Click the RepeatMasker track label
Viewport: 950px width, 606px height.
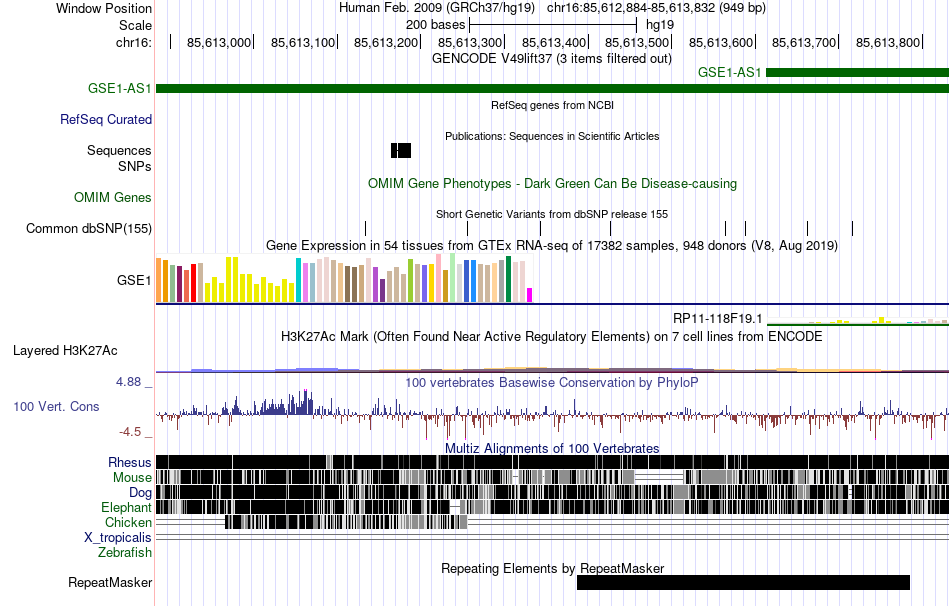110,583
